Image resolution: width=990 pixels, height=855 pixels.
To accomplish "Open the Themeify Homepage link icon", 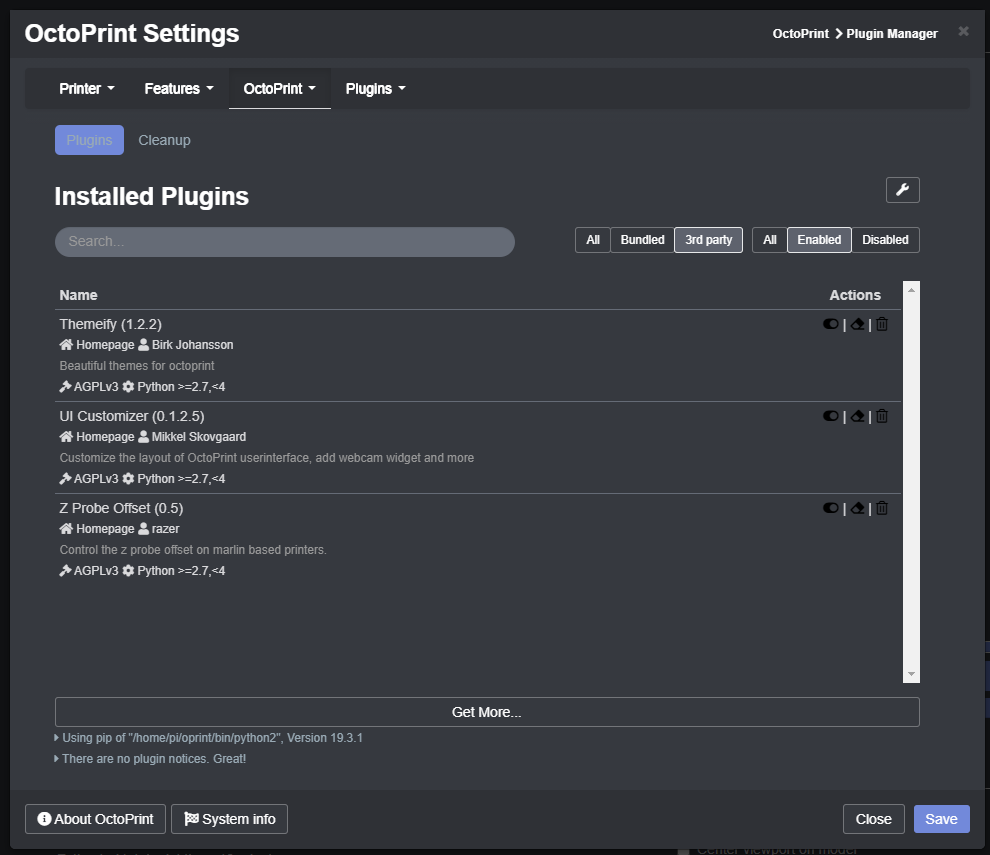I will (65, 344).
